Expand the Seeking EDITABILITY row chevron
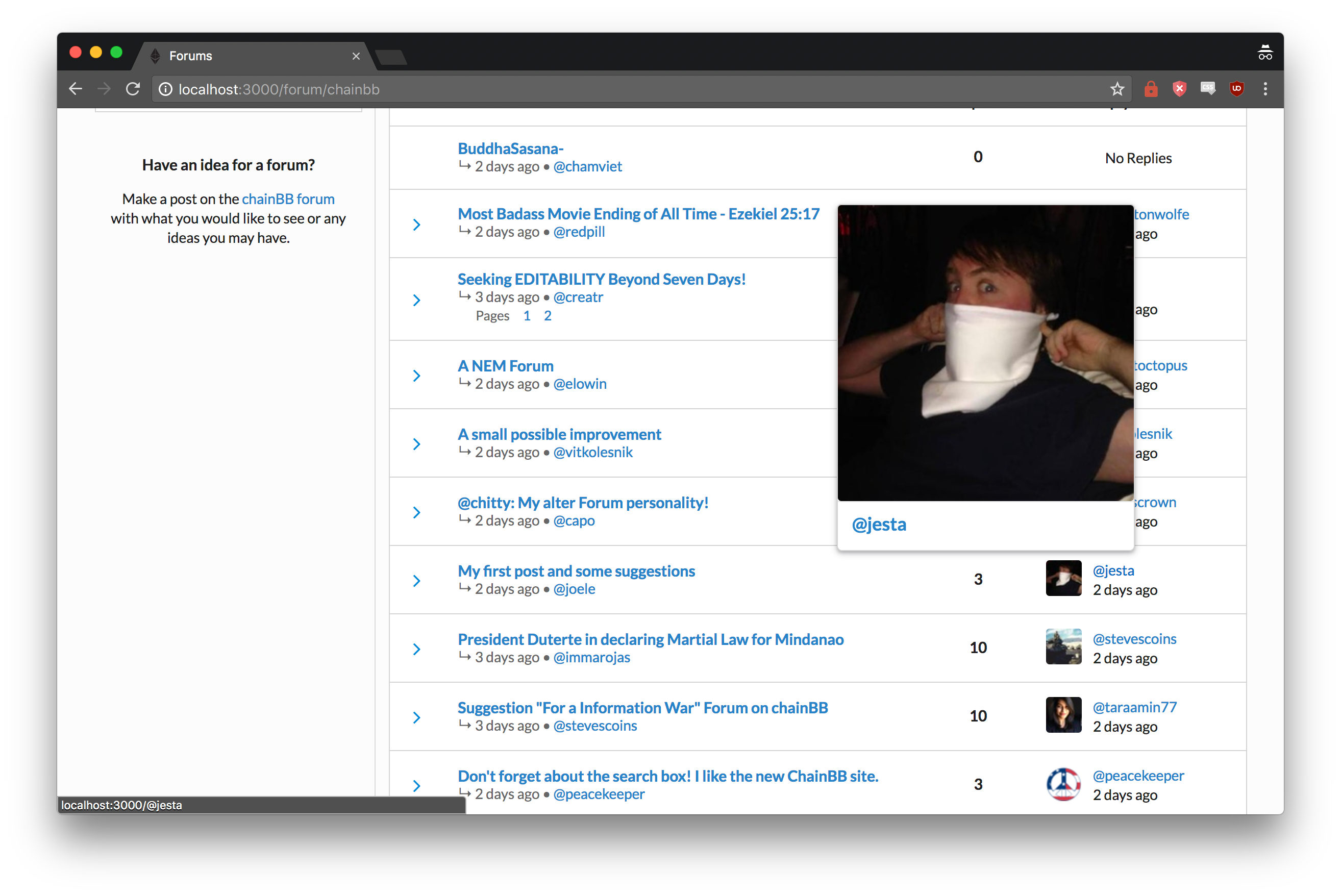Image resolution: width=1341 pixels, height=896 pixels. pyautogui.click(x=416, y=300)
